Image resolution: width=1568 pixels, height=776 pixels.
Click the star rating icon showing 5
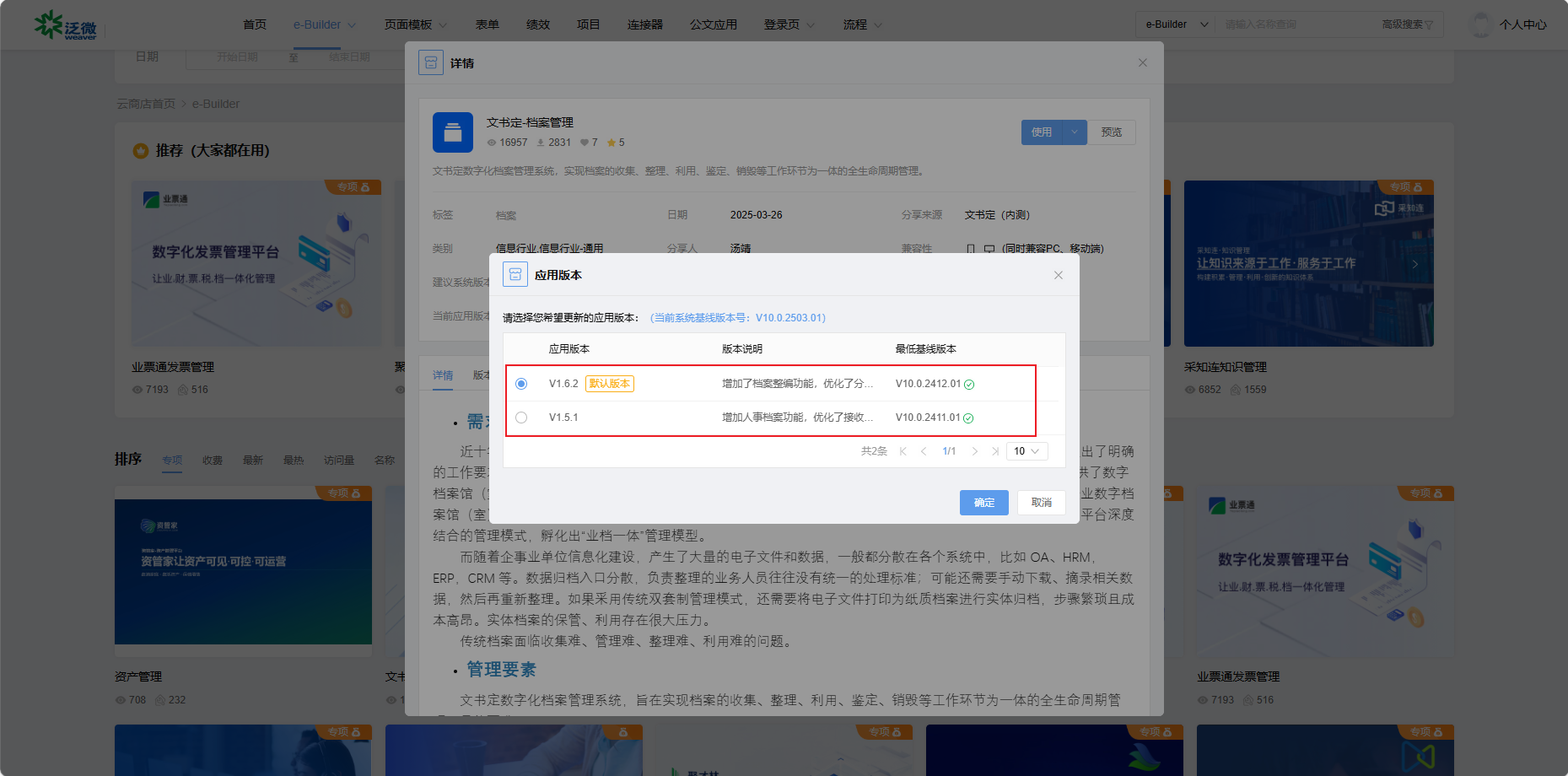tap(612, 143)
